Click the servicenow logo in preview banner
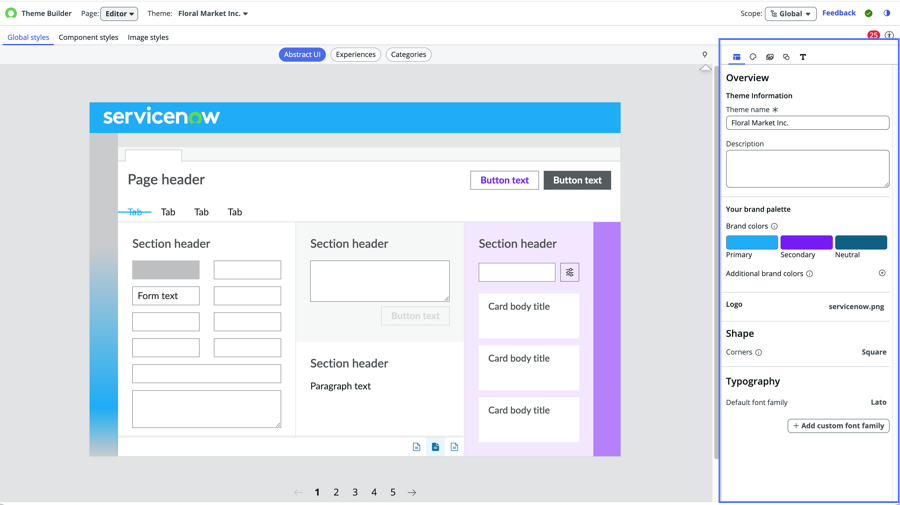The width and height of the screenshot is (900, 505). pos(161,116)
